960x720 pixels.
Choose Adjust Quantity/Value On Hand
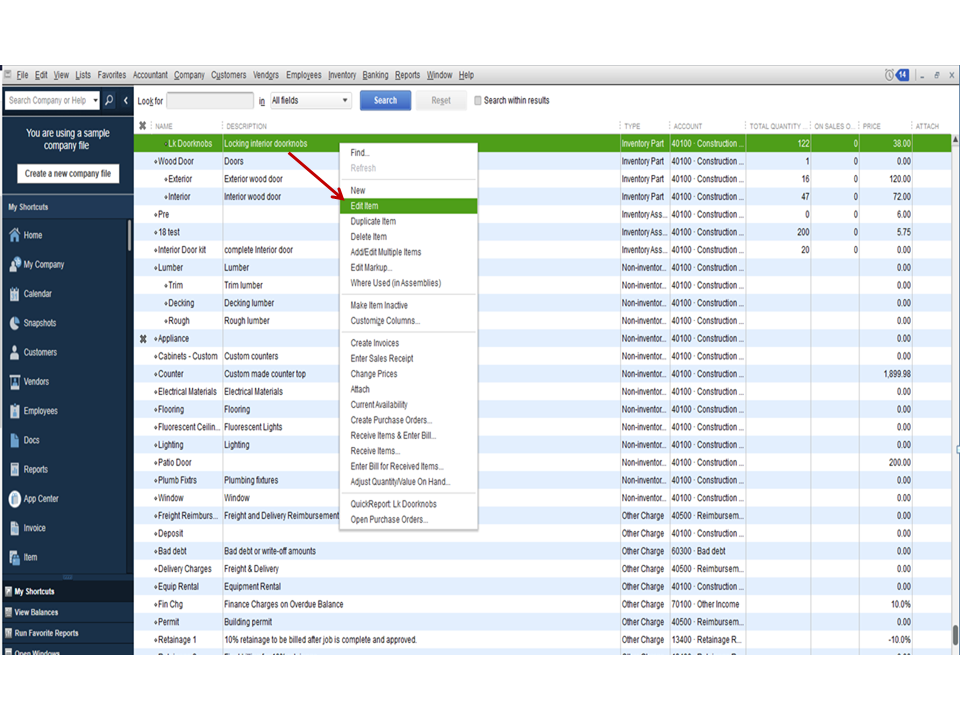(x=408, y=481)
